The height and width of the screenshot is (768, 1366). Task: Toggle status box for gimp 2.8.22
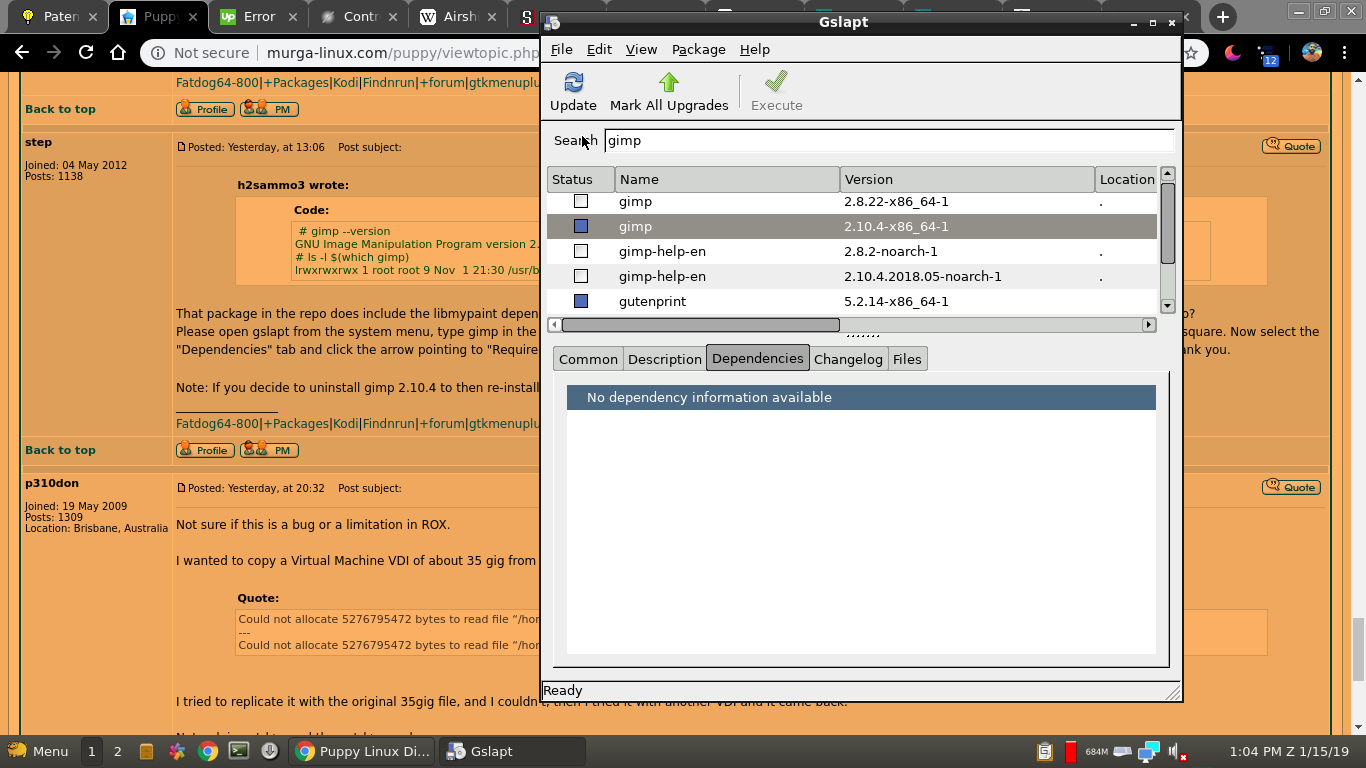click(580, 201)
